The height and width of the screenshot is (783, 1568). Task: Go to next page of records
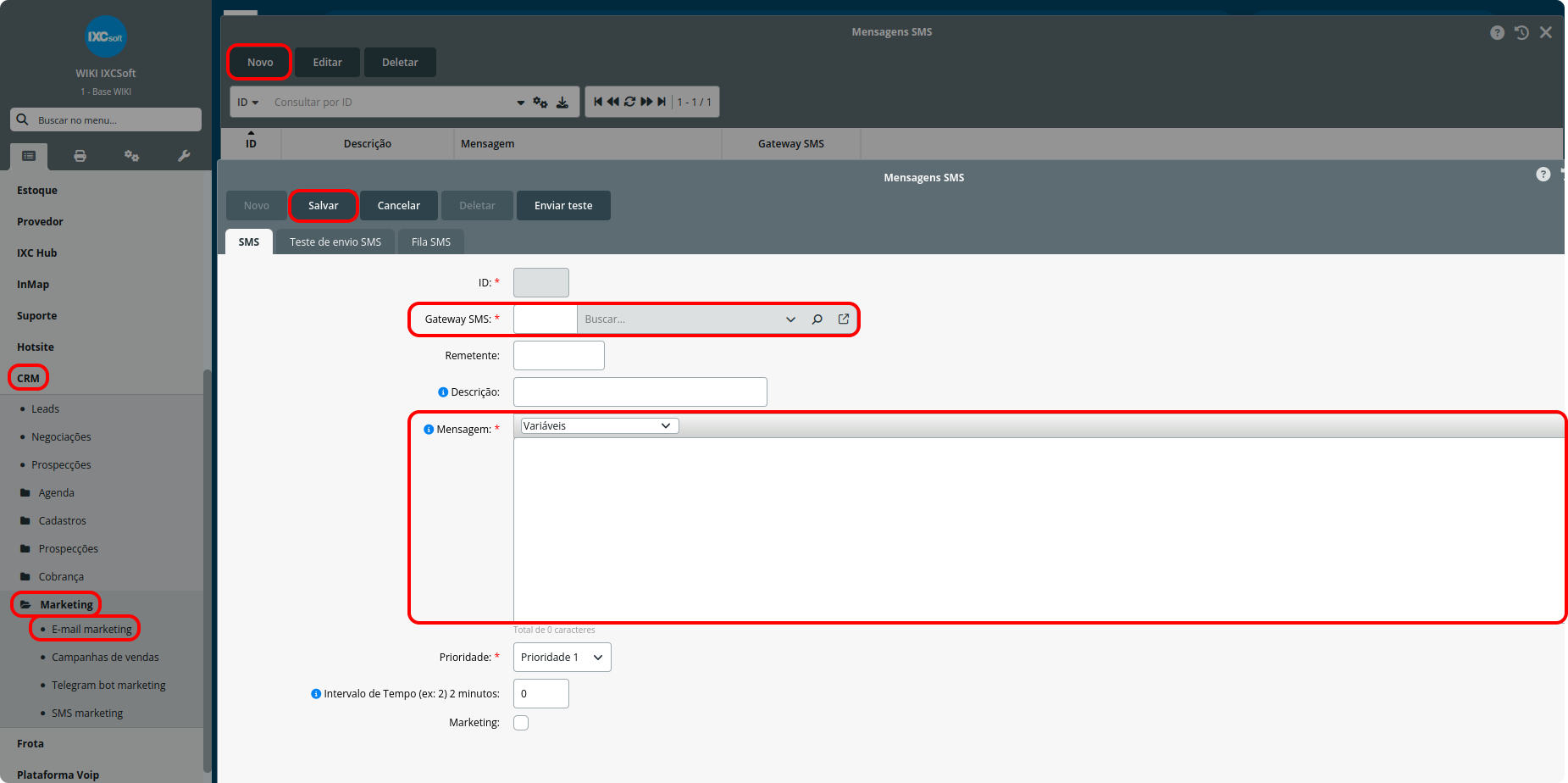646,102
